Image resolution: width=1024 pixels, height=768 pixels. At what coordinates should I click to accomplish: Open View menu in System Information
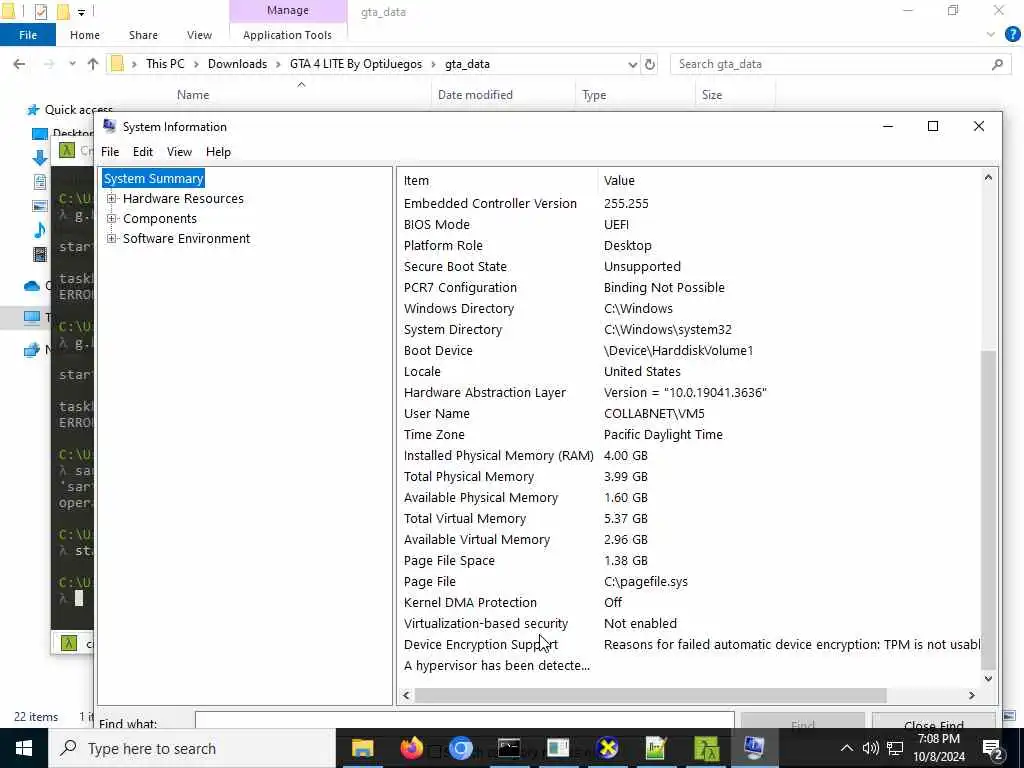coord(179,152)
